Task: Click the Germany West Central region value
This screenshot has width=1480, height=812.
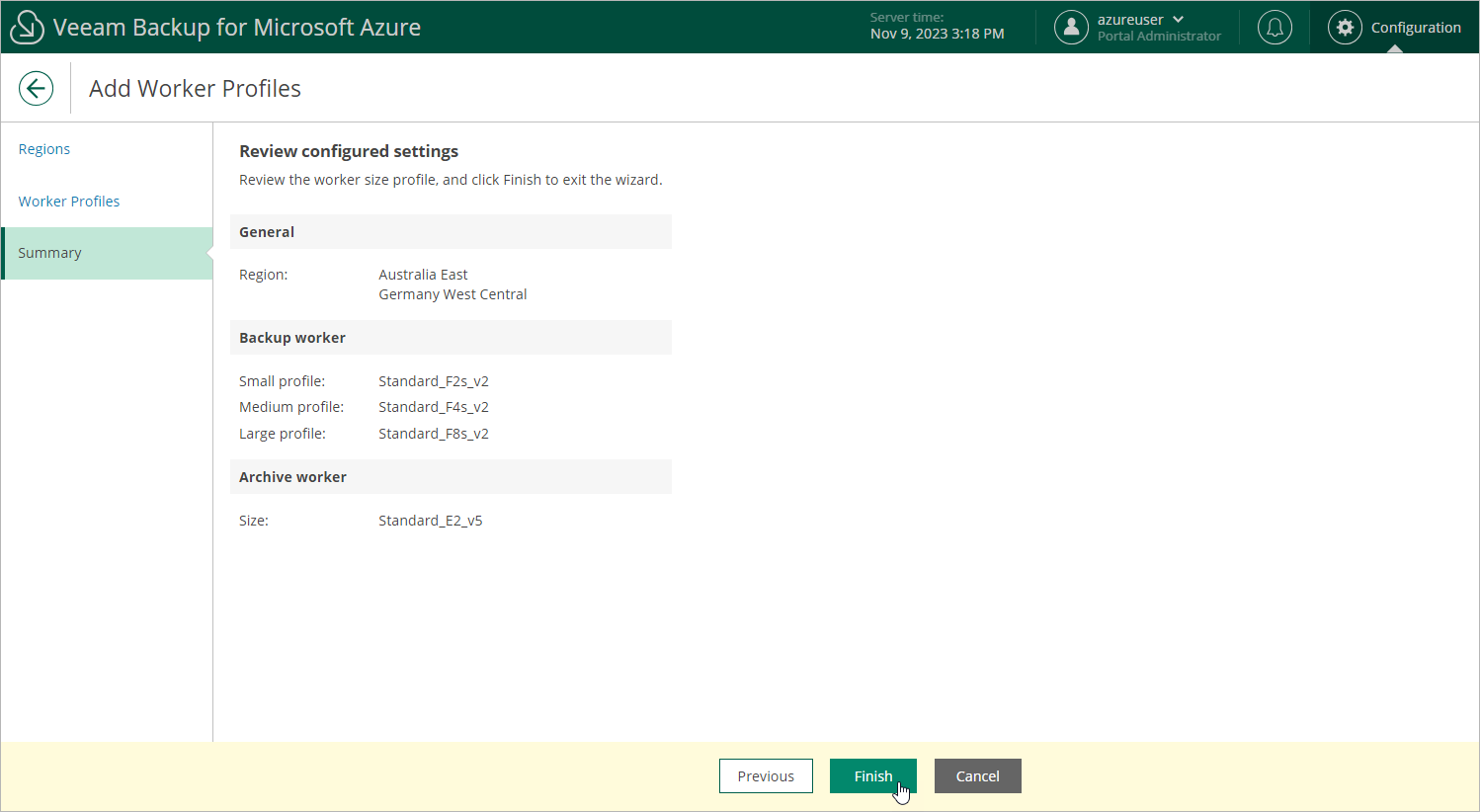Action: pyautogui.click(x=452, y=294)
